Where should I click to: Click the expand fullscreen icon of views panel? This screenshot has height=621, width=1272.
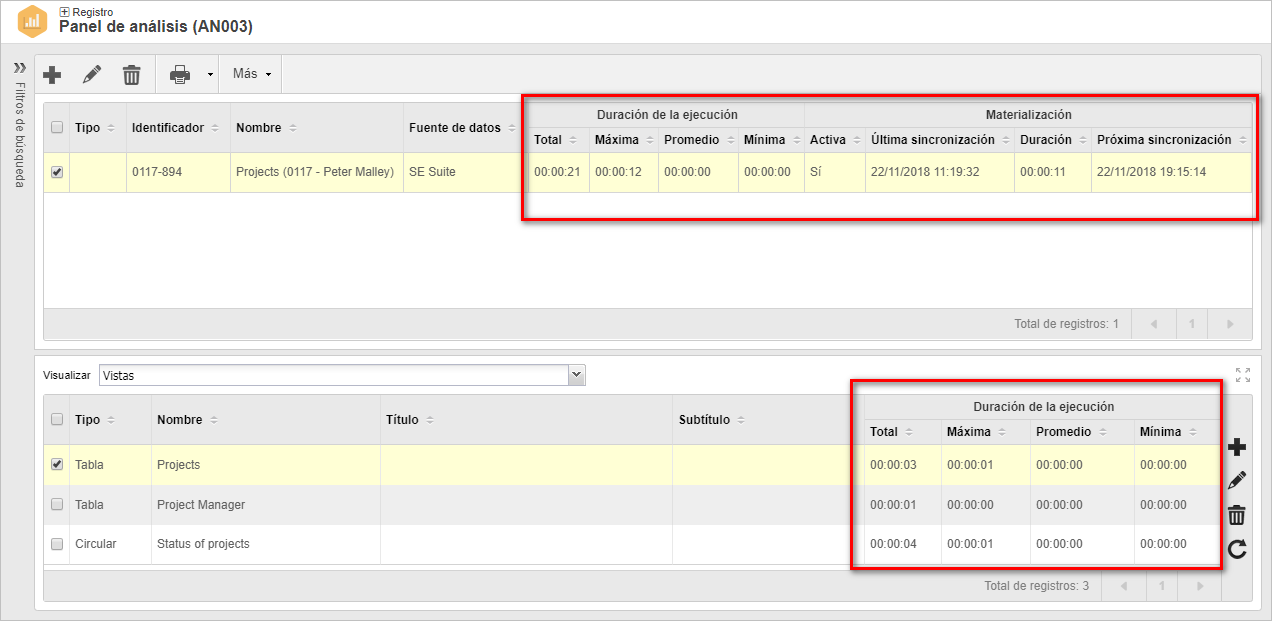(1243, 375)
